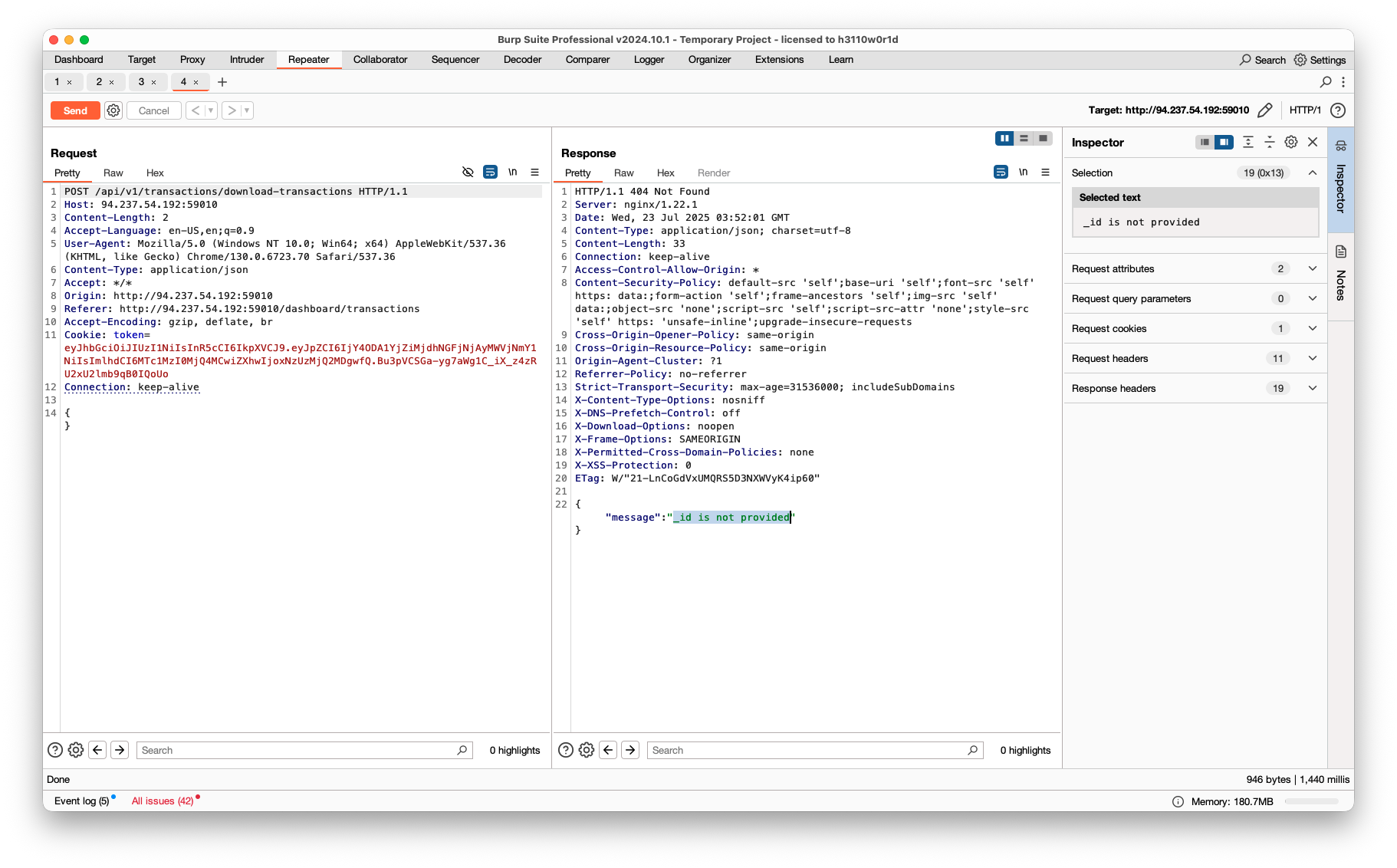Open Inspector settings gear
The width and height of the screenshot is (1397, 868).
click(1291, 143)
